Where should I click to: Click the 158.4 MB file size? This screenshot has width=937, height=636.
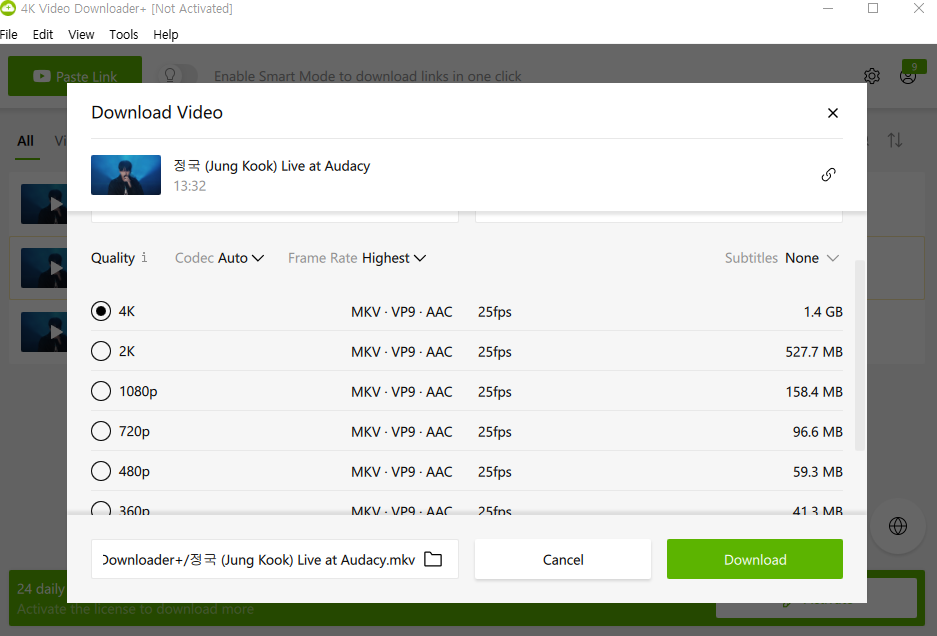coord(814,392)
